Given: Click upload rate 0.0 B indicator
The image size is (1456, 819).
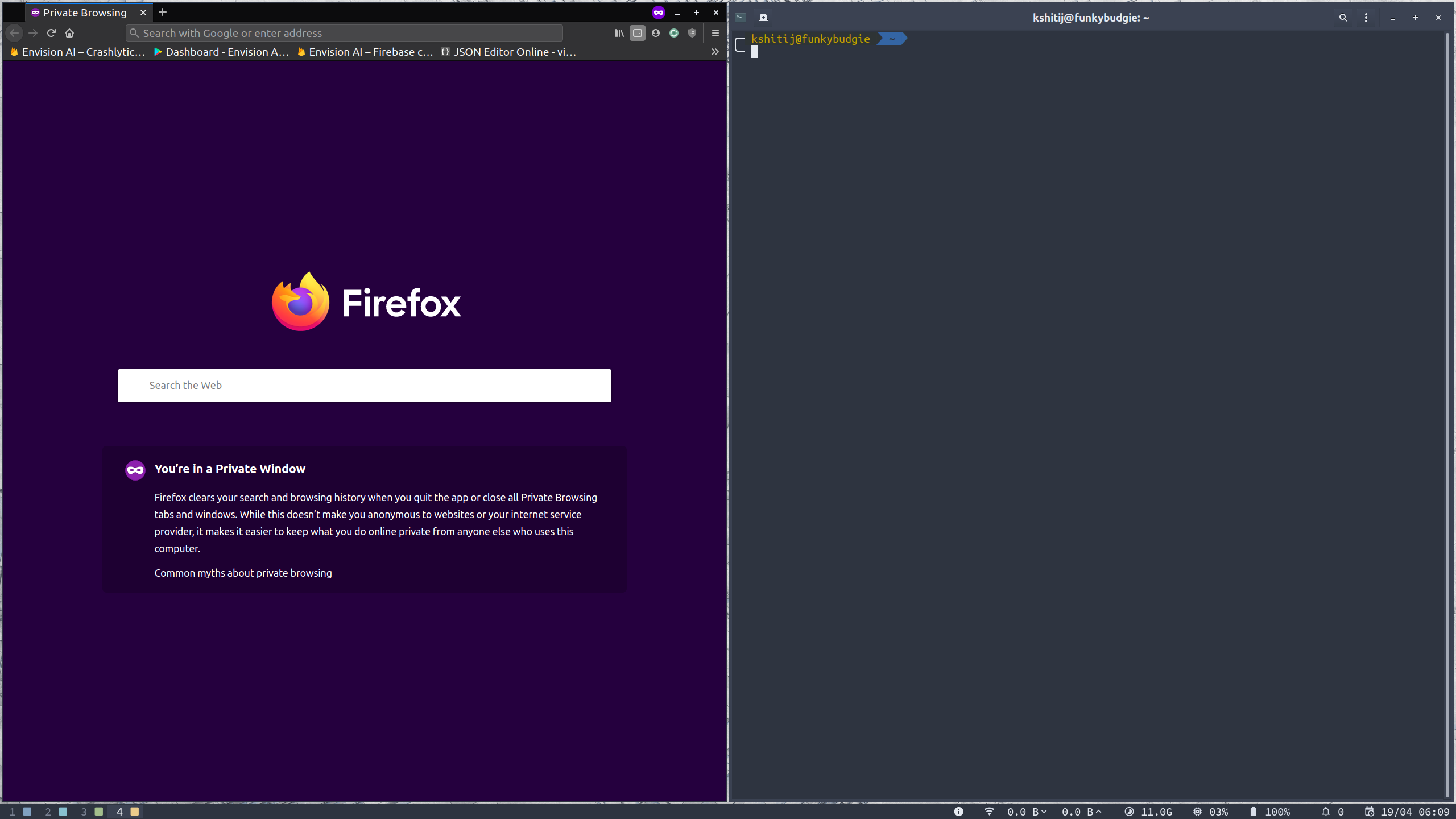Looking at the screenshot, I should point(1081,812).
